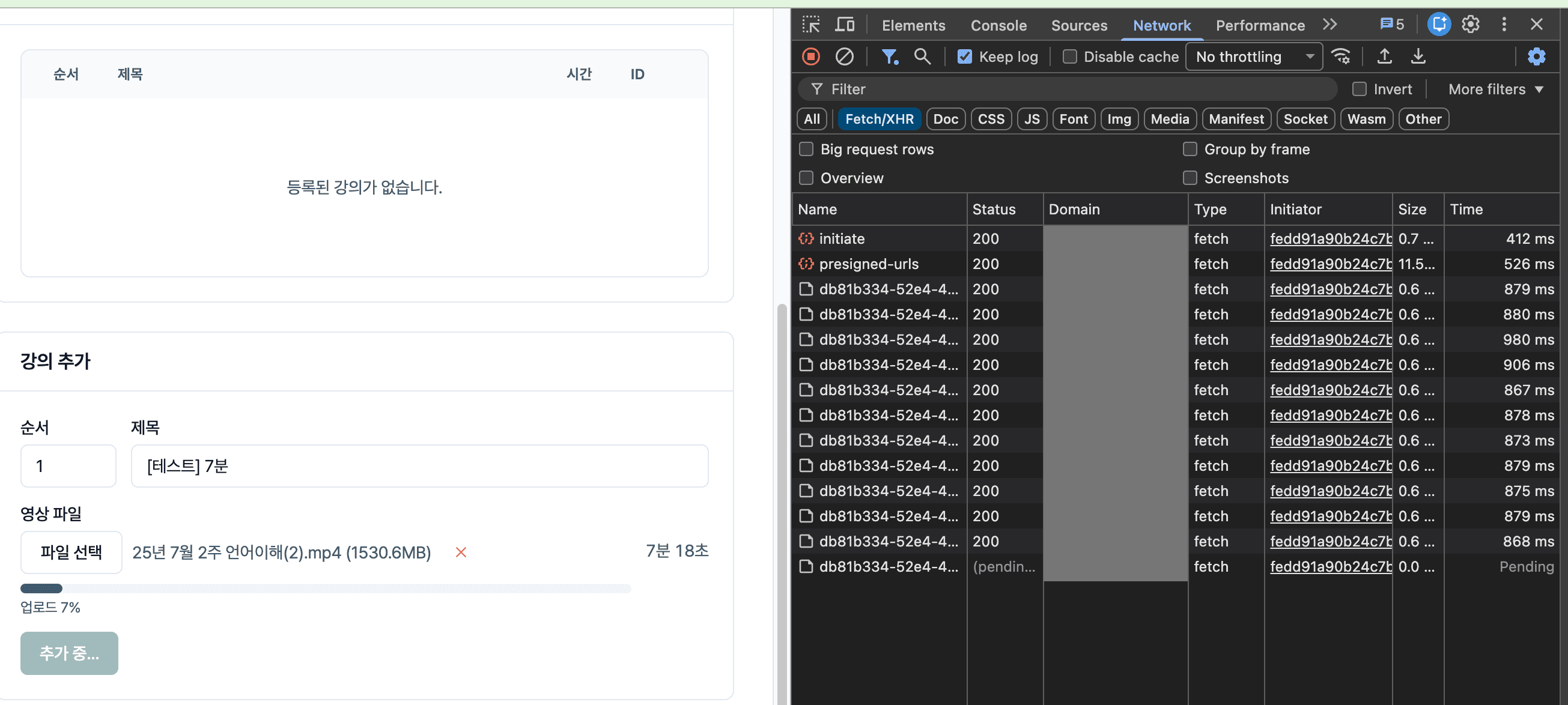This screenshot has height=705, width=1568.
Task: Select the All request type filter
Action: [812, 120]
